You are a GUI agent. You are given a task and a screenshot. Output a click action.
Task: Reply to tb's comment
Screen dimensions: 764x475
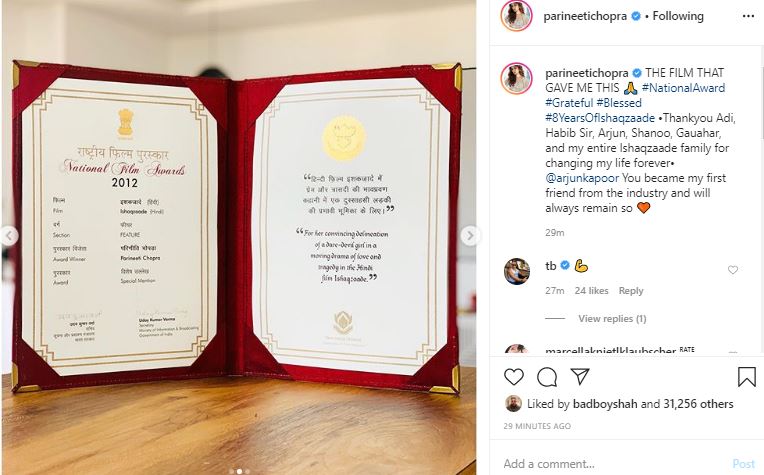click(x=631, y=291)
